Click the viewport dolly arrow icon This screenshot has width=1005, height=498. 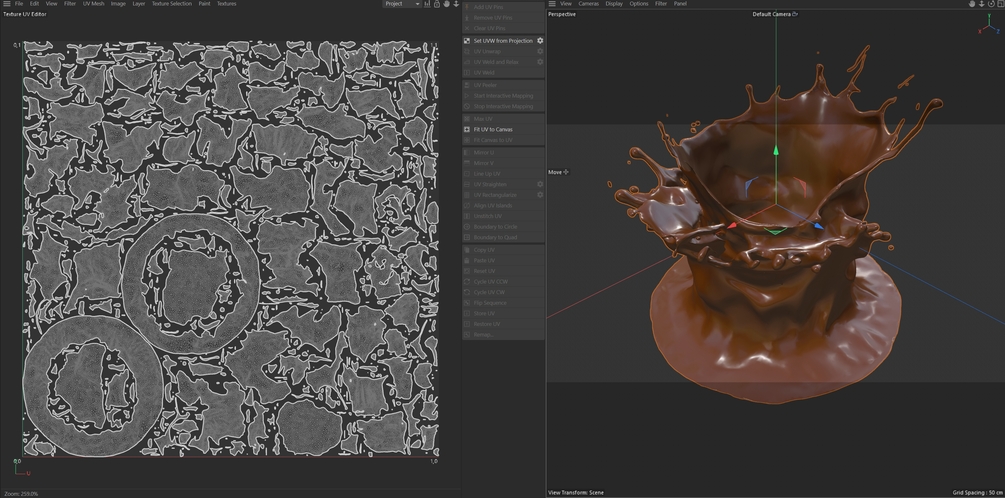pyautogui.click(x=980, y=4)
